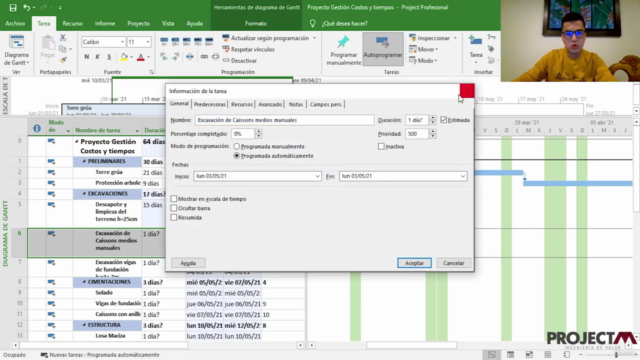The height and width of the screenshot is (360, 640).
Task: Collapse the PRELIMINARES summary task
Action: pos(84,162)
